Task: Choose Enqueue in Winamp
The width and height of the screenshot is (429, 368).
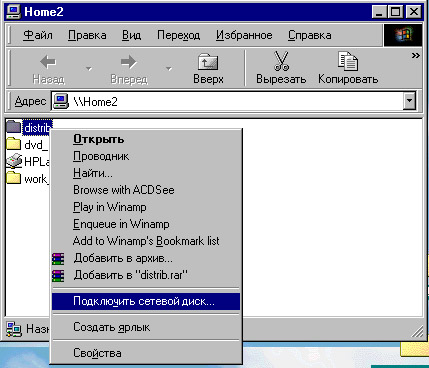Action: [x=146, y=224]
